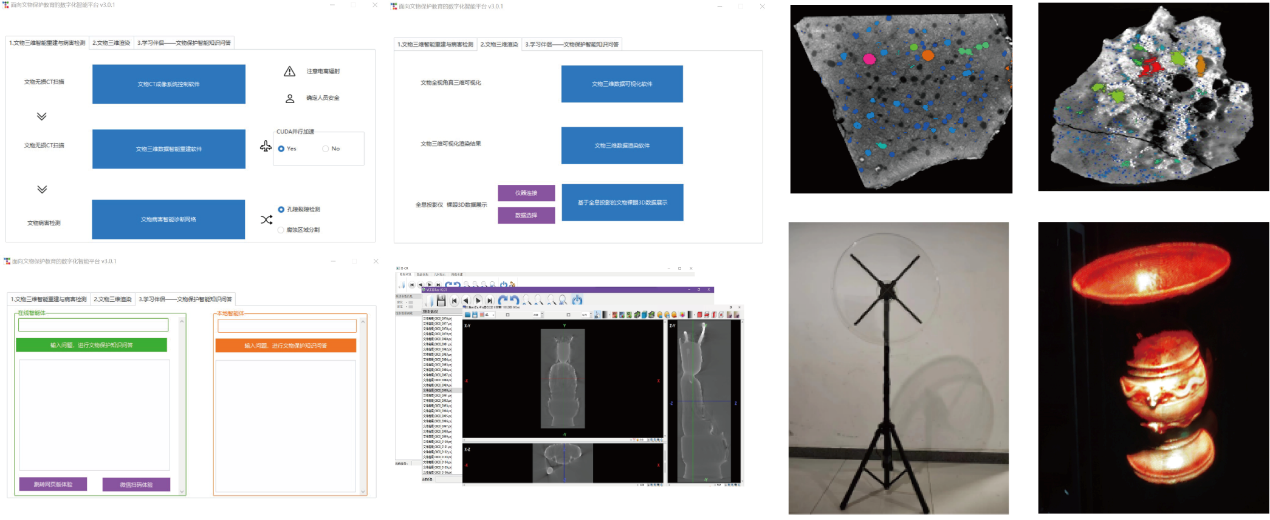The width and height of the screenshot is (1270, 520).
Task: Click the warning triangle icon beside 注意电离辐射
Action: click(290, 71)
